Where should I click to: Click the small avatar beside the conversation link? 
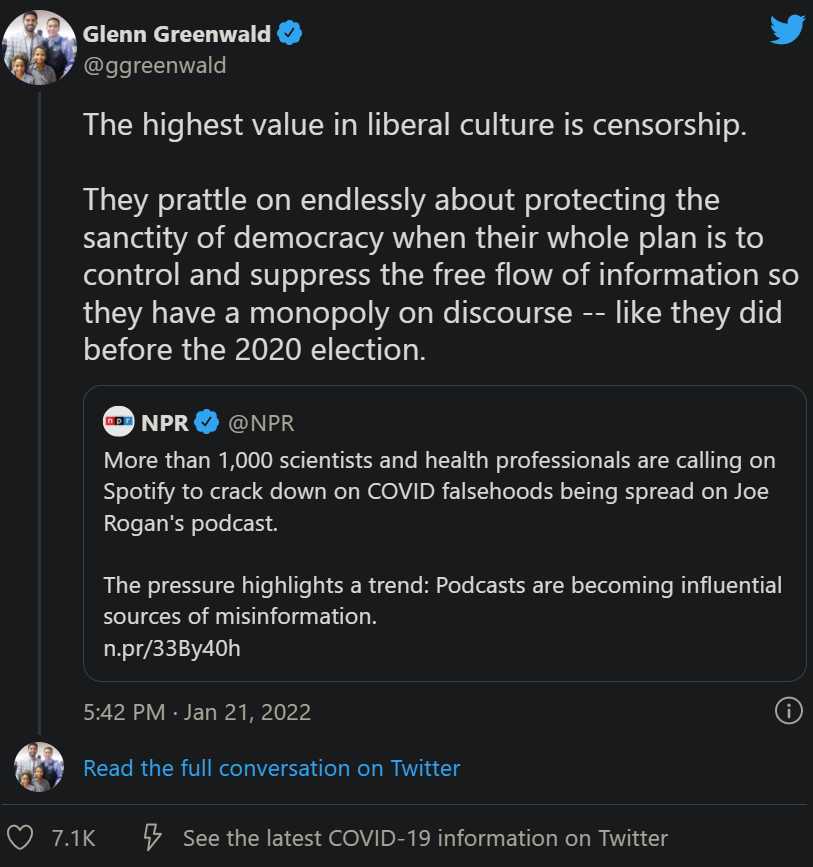click(x=40, y=768)
